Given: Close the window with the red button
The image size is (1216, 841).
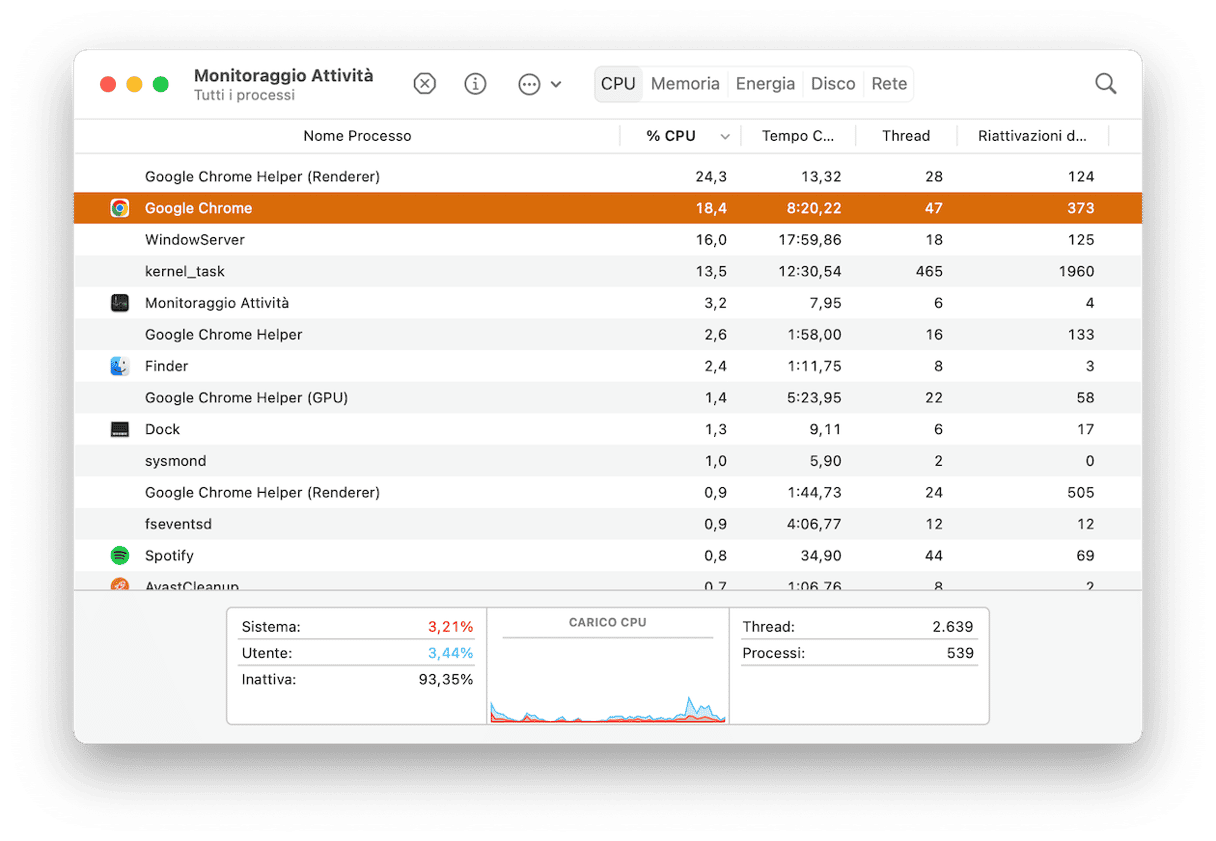Looking at the screenshot, I should (108, 85).
